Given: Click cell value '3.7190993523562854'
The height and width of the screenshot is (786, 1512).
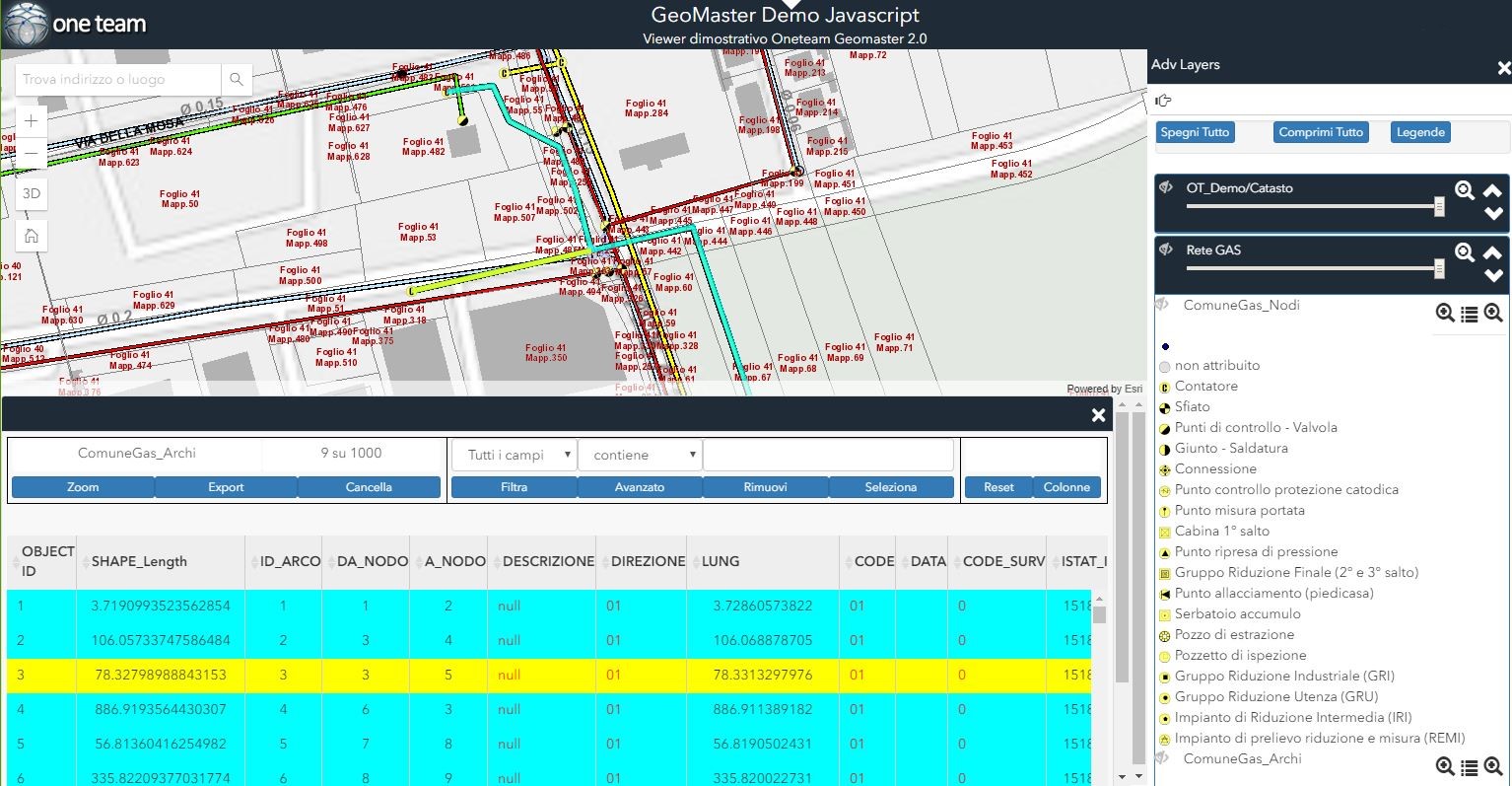Looking at the screenshot, I should (x=161, y=606).
